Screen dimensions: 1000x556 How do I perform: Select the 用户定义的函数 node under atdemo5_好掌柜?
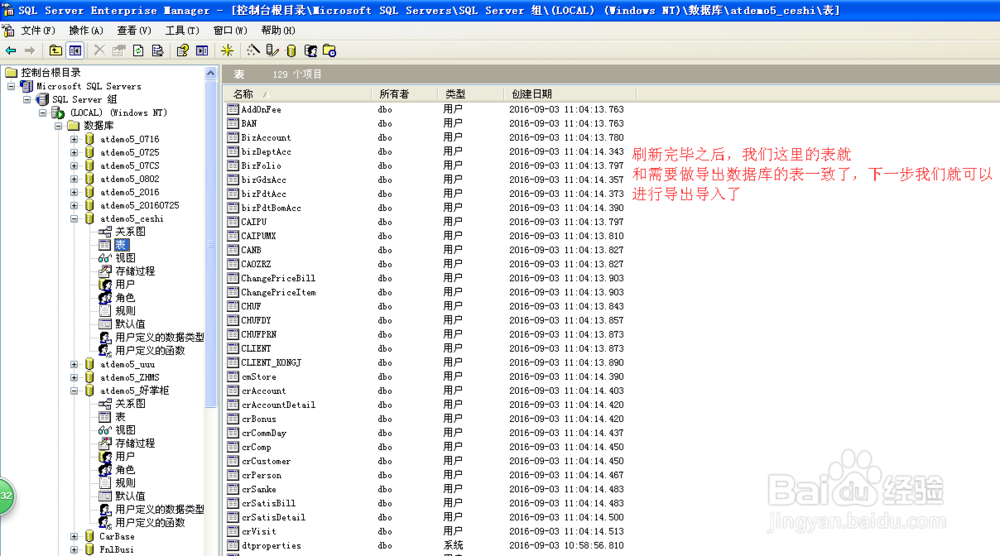(150, 523)
